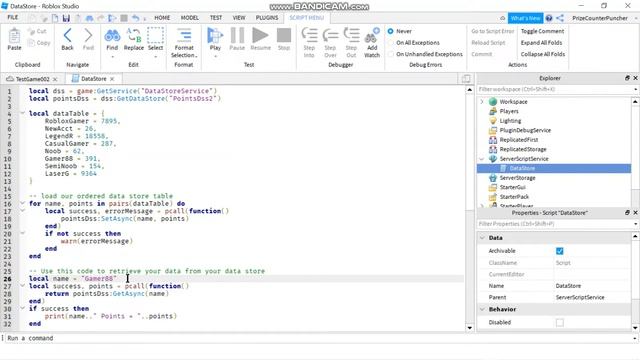
Task: Collapse the Behavior properties section
Action: coord(482,309)
